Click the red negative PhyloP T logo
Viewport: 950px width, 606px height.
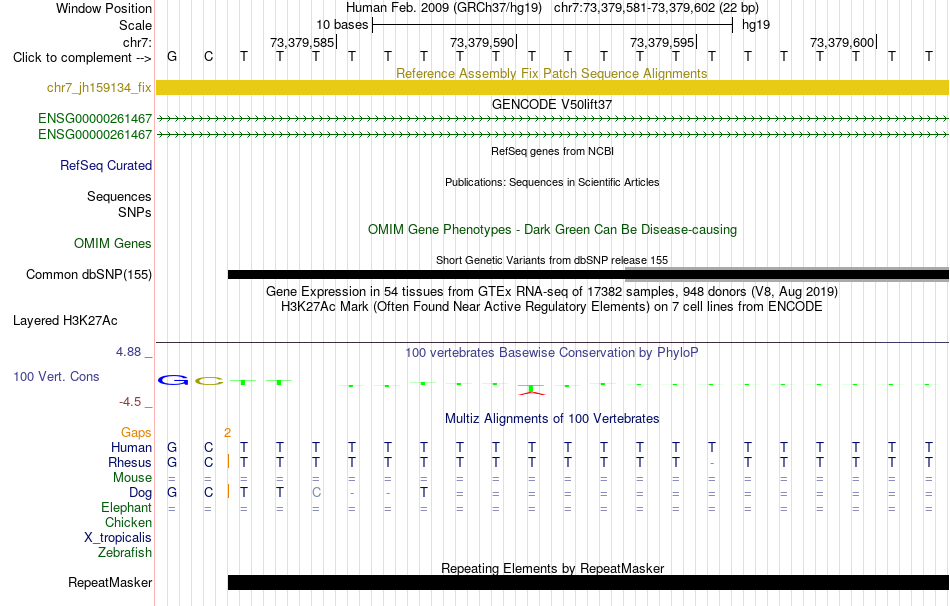point(531,393)
